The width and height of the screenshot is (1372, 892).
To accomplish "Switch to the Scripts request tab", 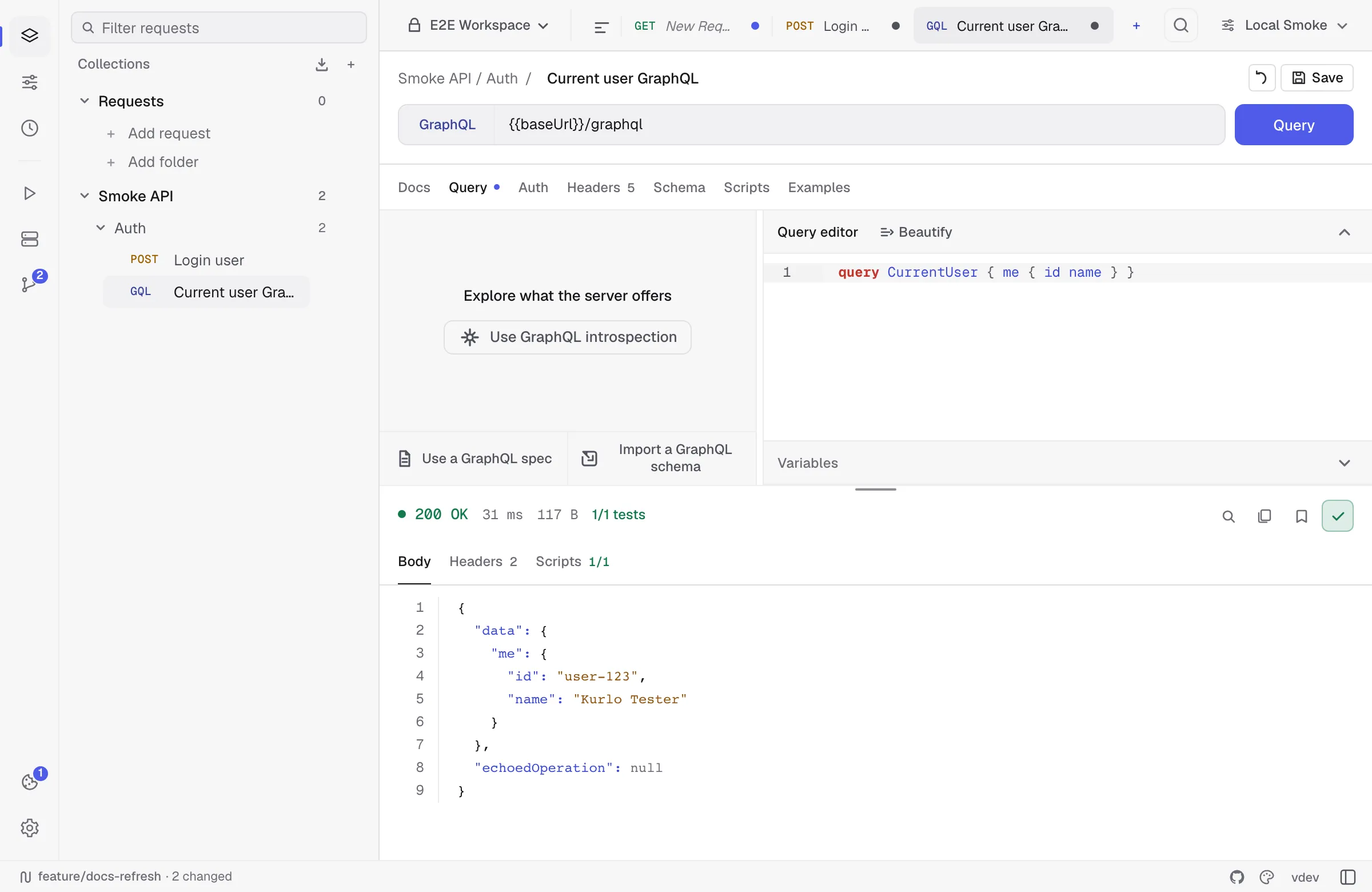I will (746, 188).
